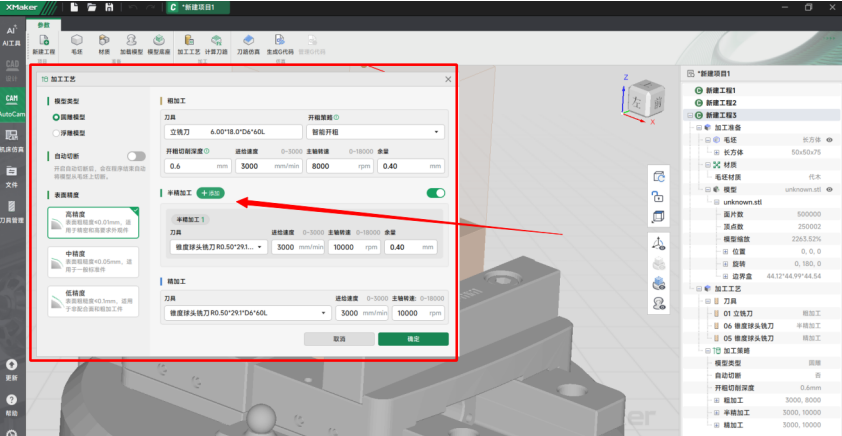Click the save file icon in title bar
Image resolution: width=842 pixels, height=436 pixels.
point(109,7)
